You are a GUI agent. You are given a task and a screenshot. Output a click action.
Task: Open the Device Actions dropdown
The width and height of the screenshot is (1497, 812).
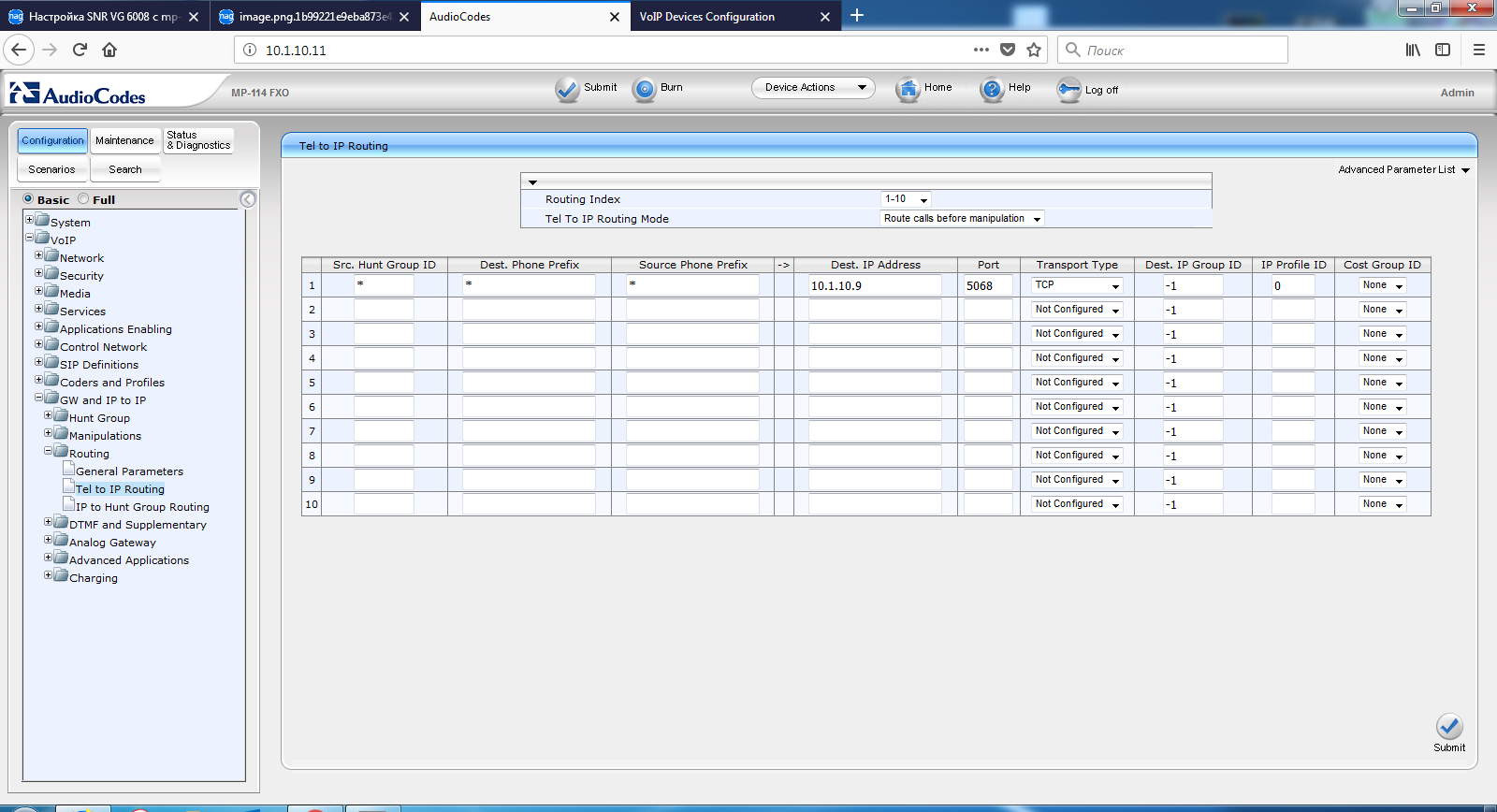pos(813,87)
